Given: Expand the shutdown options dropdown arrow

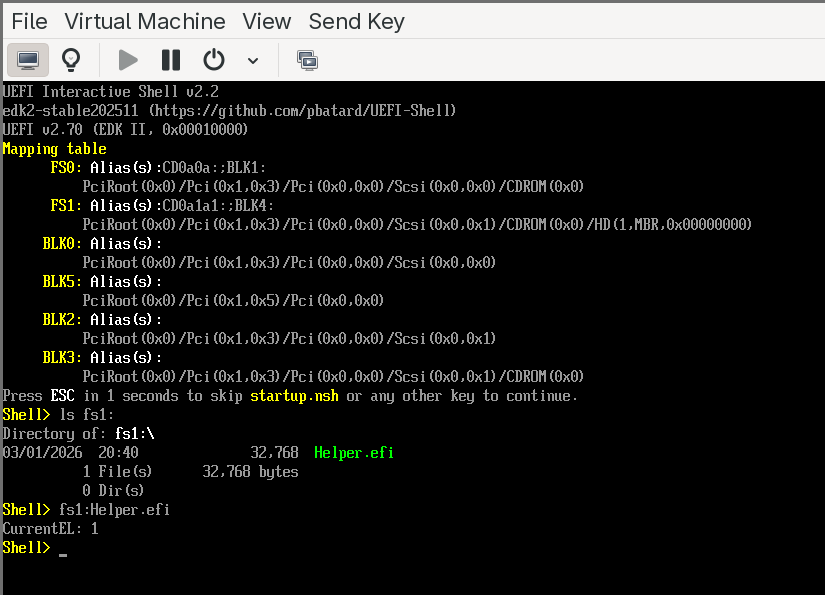Looking at the screenshot, I should point(253,61).
